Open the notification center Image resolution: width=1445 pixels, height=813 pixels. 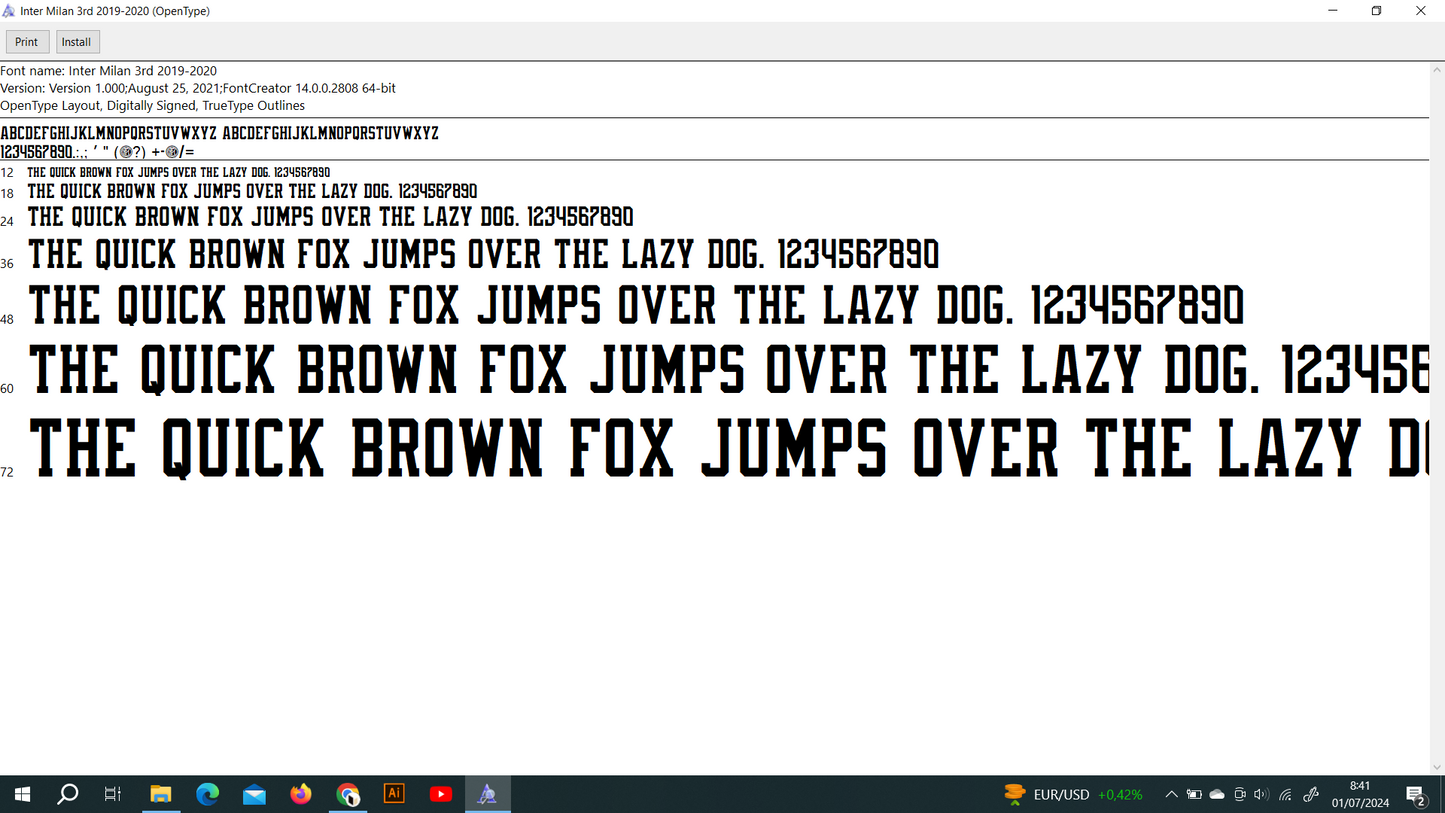pos(1416,795)
